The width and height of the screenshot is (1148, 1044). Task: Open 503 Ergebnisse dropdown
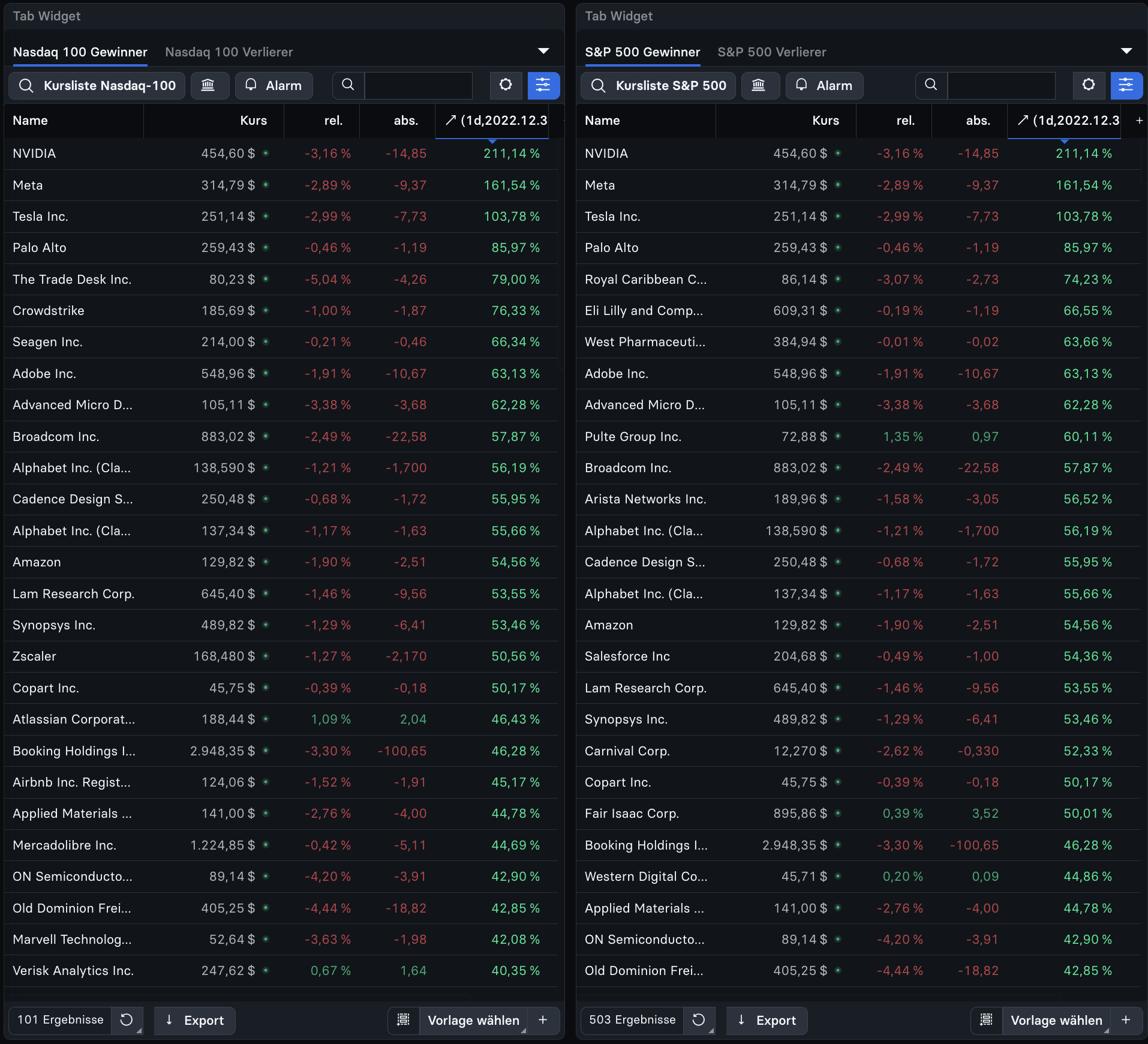pyautogui.click(x=632, y=1020)
